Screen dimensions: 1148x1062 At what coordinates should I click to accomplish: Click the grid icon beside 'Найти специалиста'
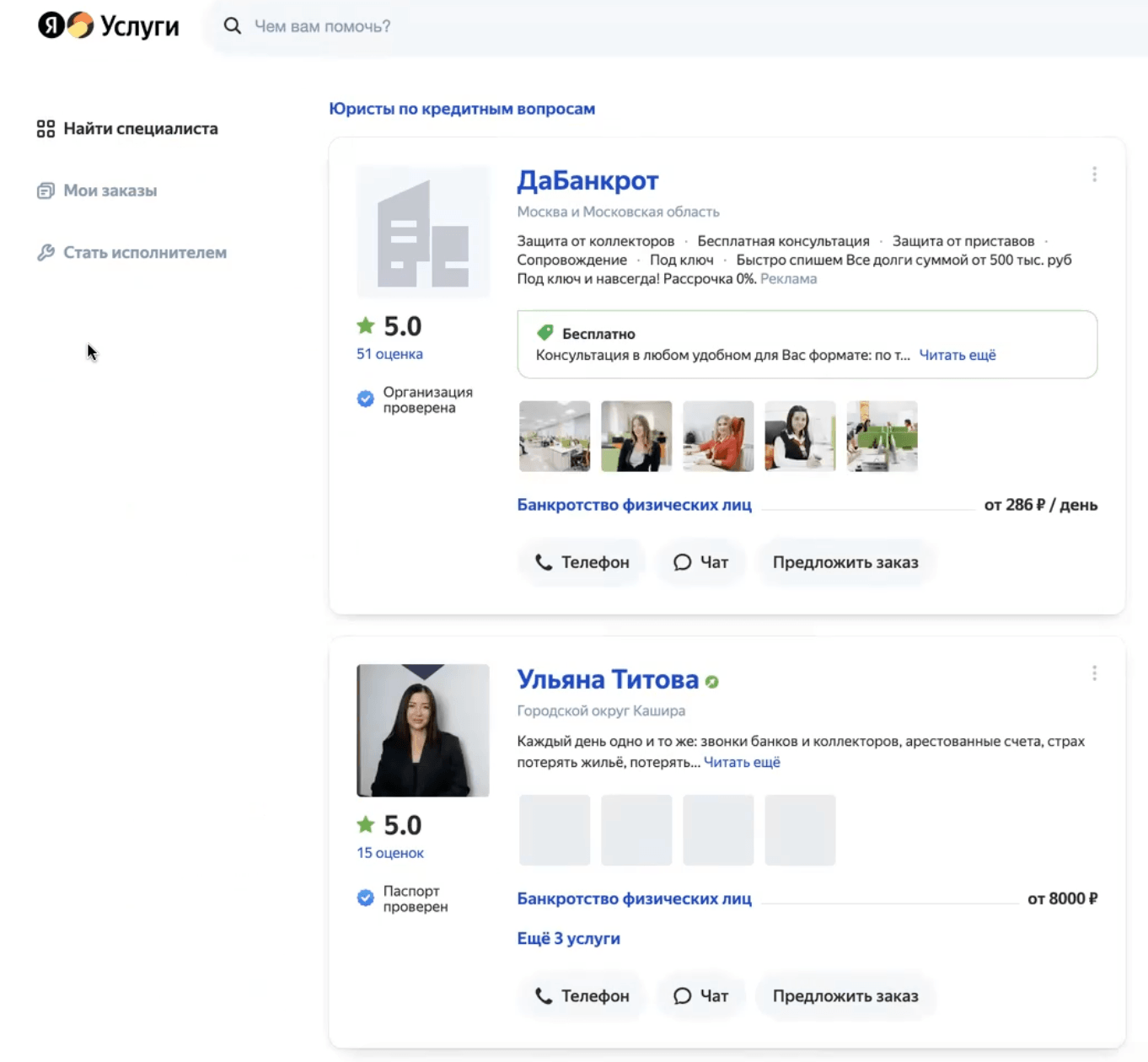46,128
